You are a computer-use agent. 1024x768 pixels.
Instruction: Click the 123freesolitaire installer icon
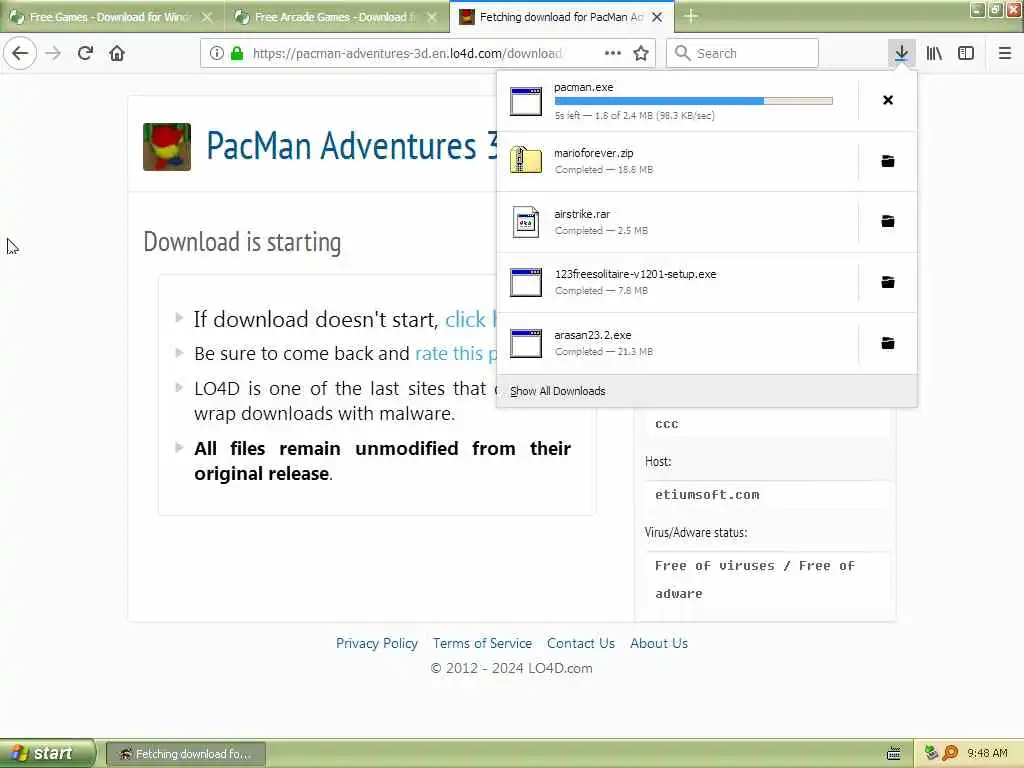pos(526,282)
